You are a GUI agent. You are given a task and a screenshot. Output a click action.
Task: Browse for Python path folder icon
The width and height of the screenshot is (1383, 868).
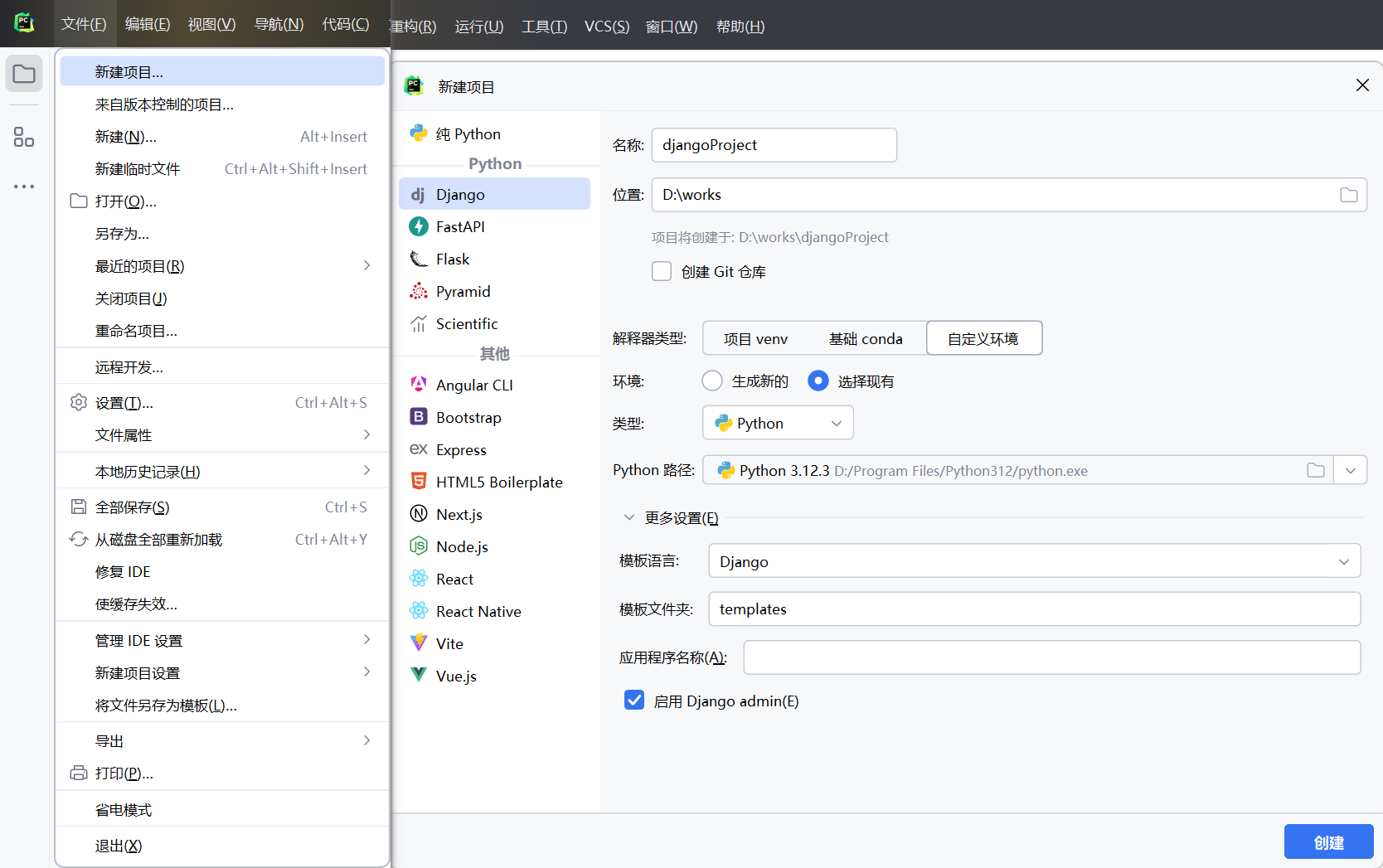click(x=1316, y=470)
